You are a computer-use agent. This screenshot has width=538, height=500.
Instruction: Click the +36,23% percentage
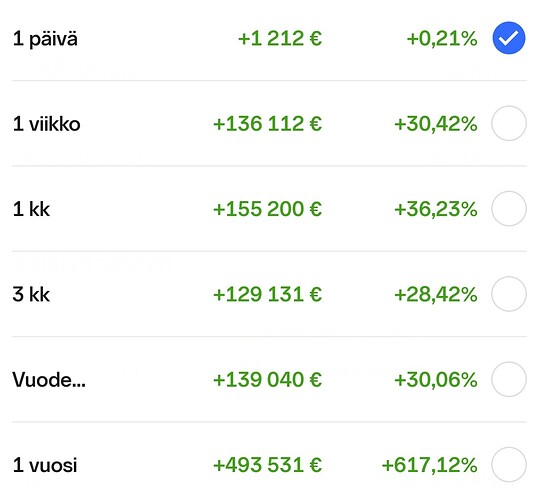(436, 209)
